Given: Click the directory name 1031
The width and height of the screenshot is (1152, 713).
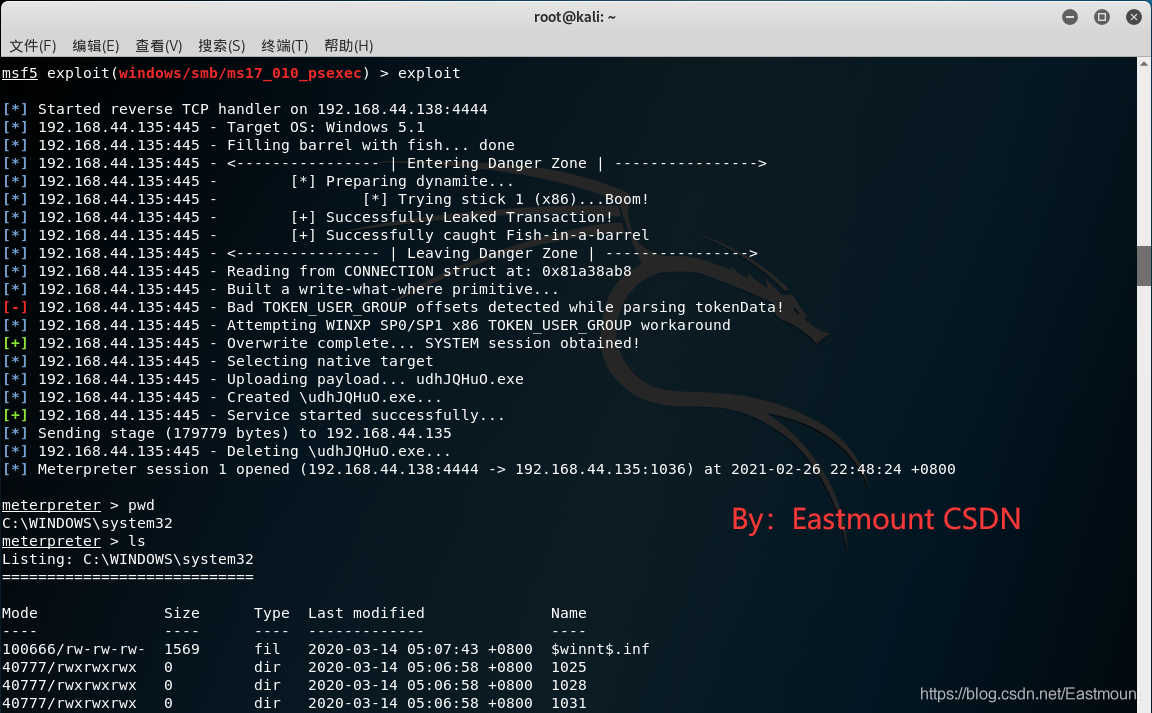Looking at the screenshot, I should 569,703.
